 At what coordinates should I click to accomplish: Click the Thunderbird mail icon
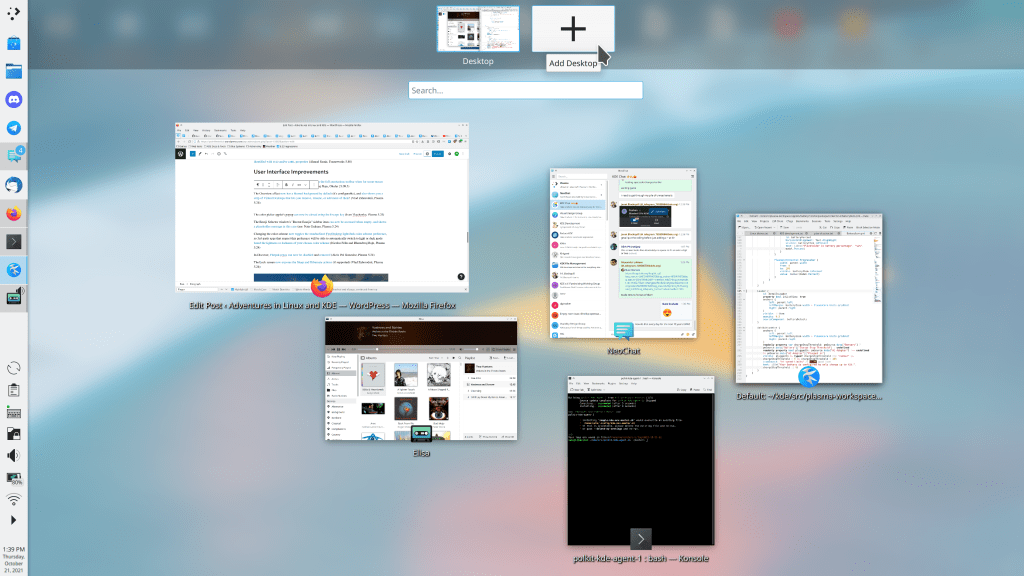(14, 185)
